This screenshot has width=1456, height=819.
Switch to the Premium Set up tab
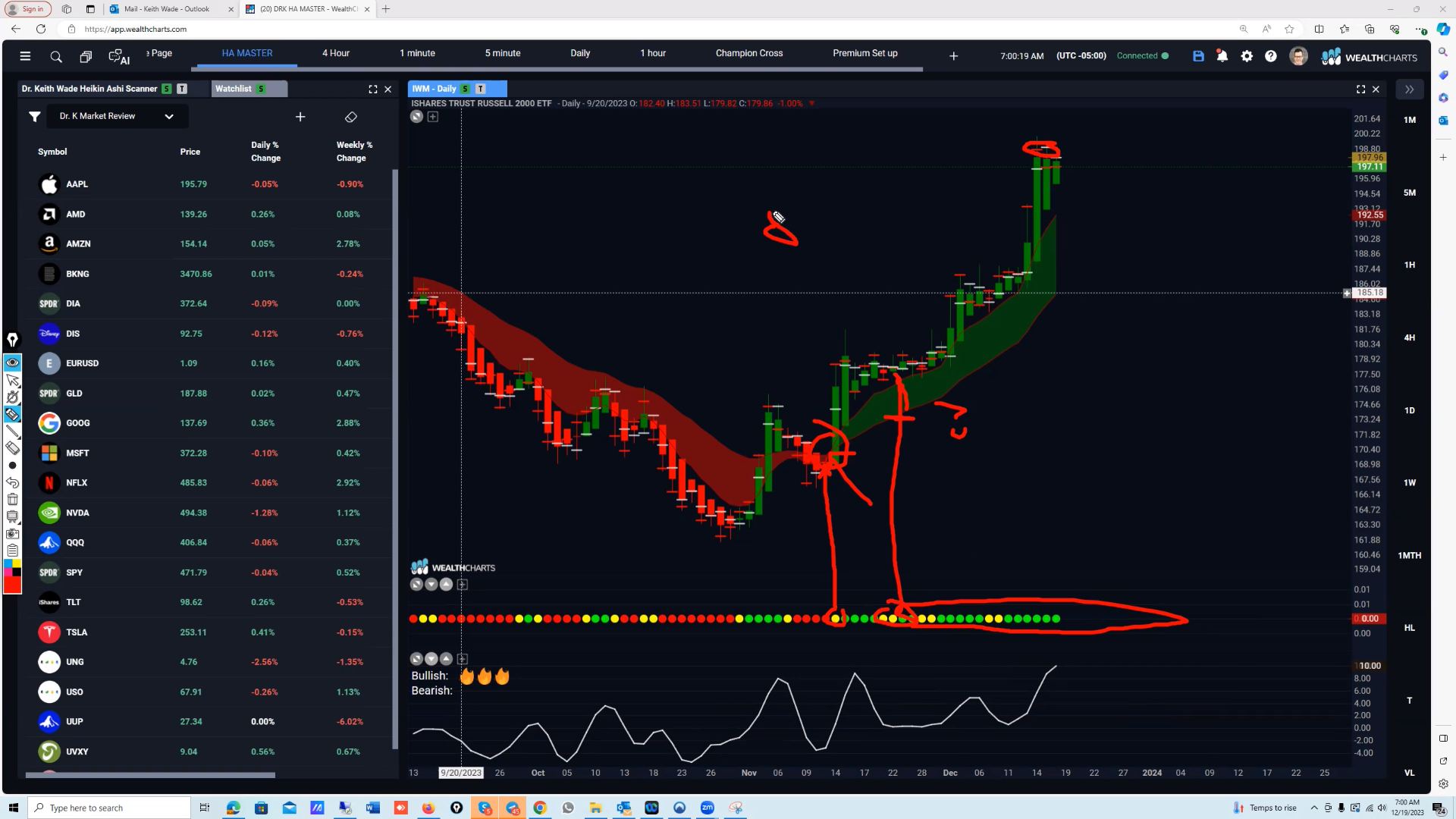(865, 53)
